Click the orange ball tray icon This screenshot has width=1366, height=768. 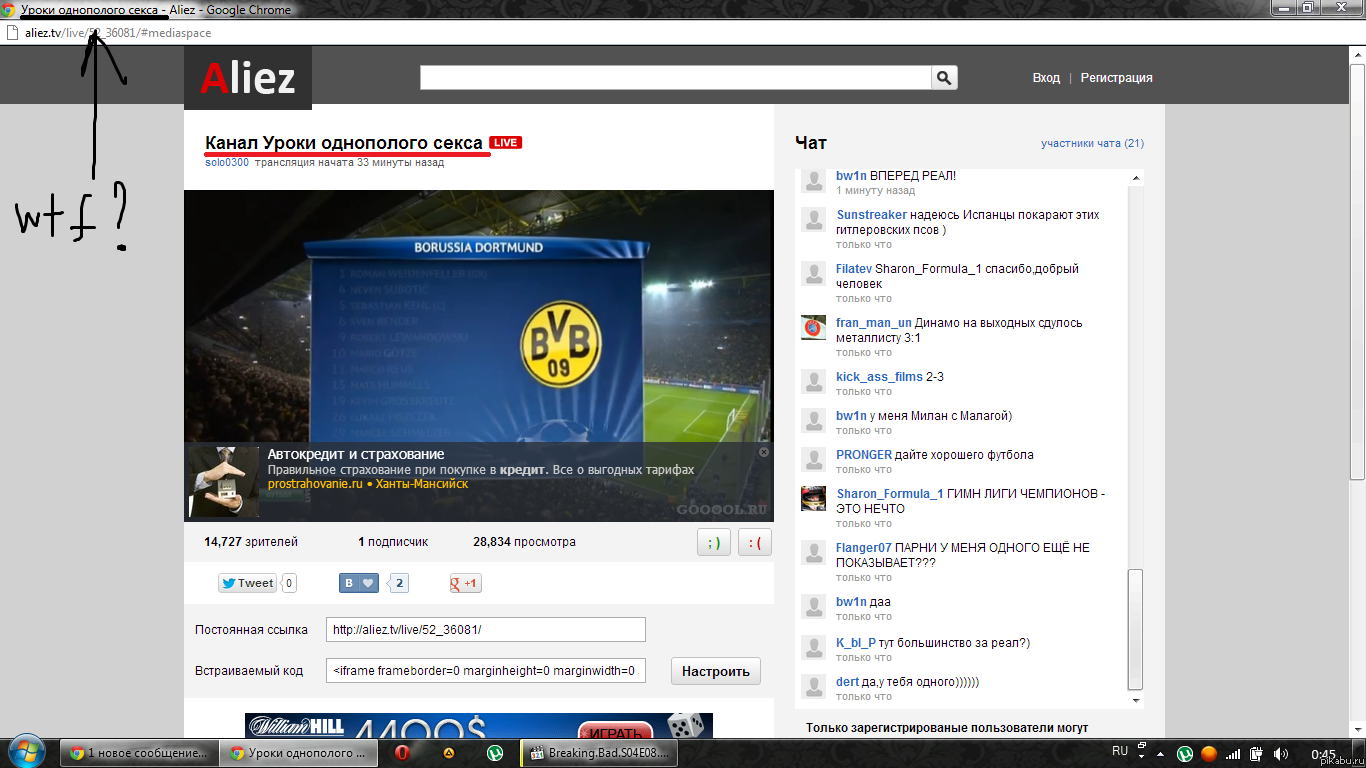click(x=1209, y=753)
